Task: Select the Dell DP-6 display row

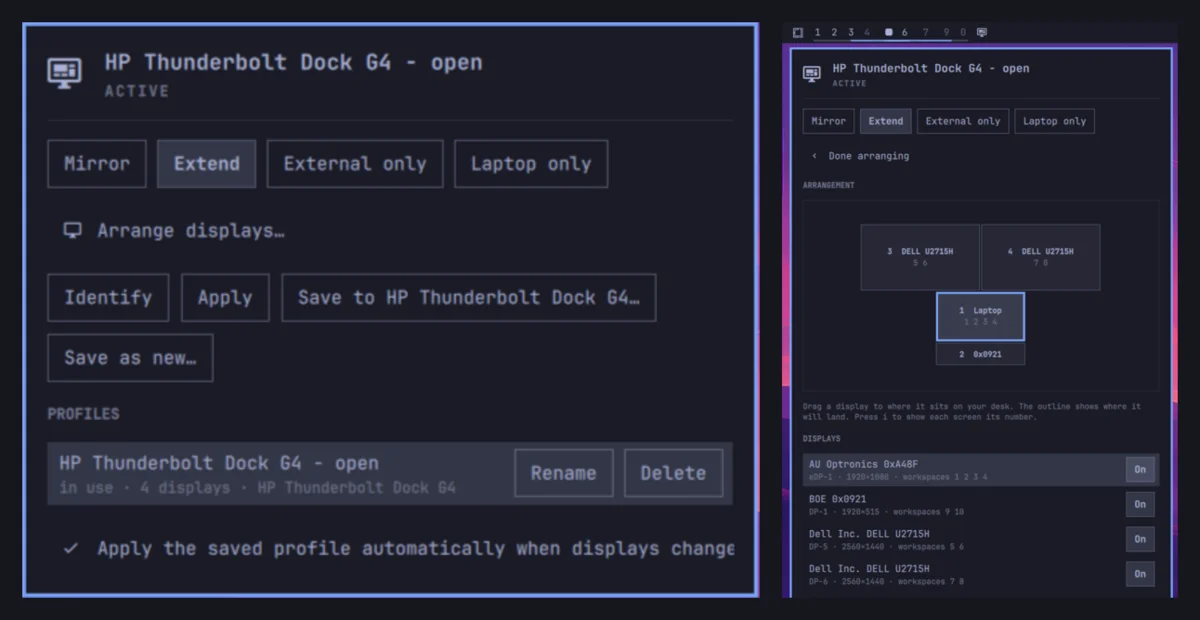Action: click(981, 574)
